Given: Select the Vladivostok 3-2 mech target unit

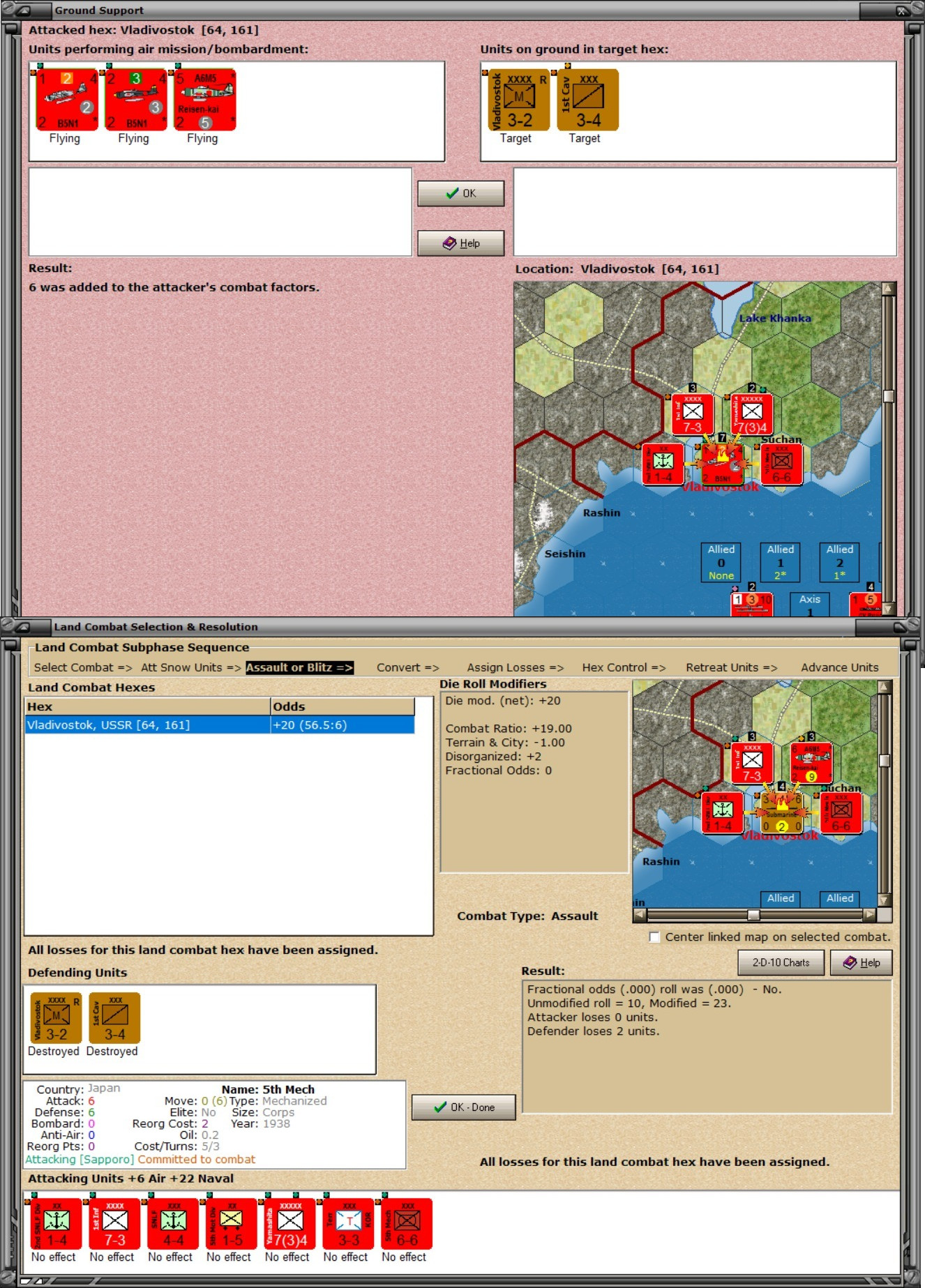Looking at the screenshot, I should [519, 100].
